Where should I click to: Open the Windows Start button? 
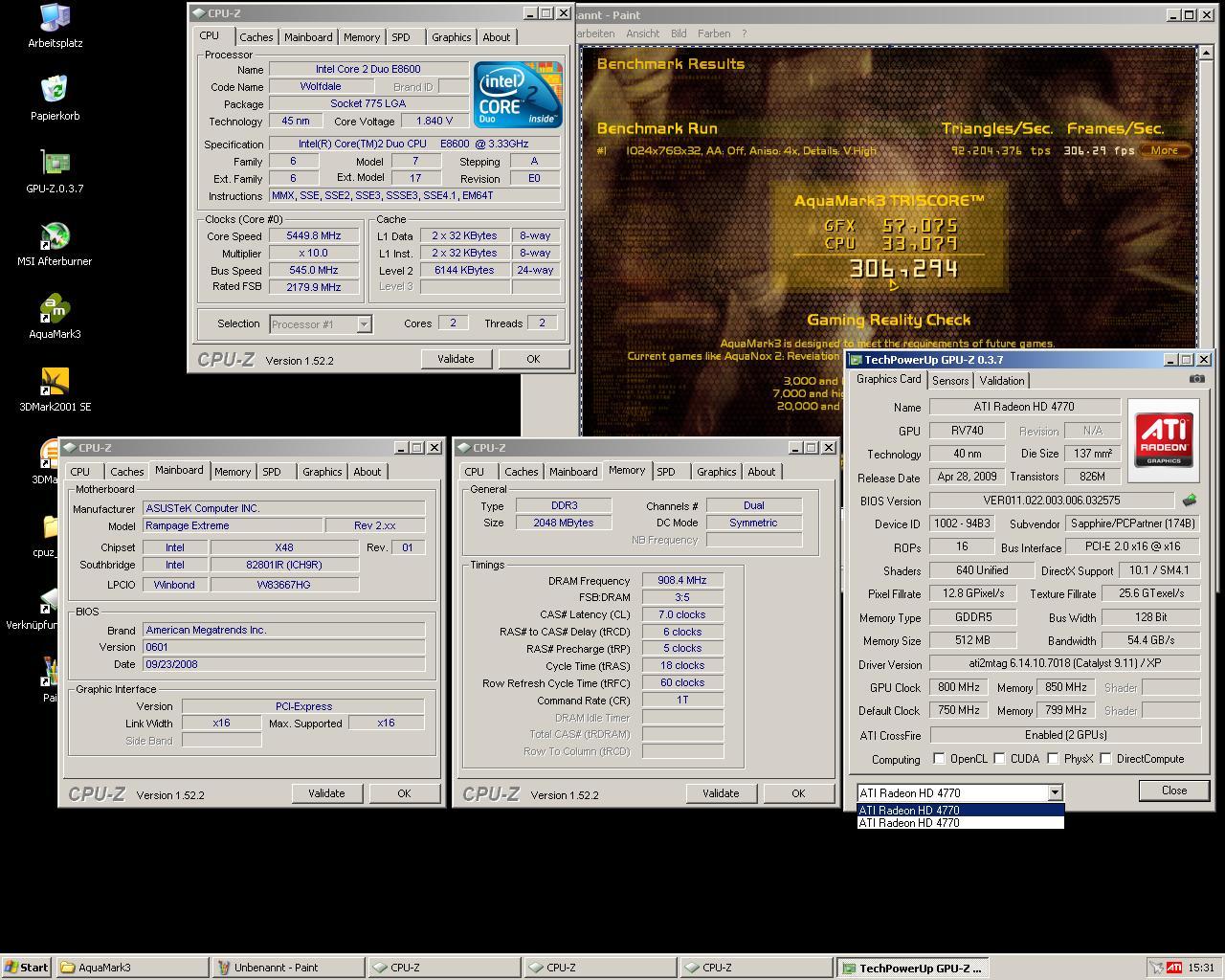click(x=27, y=968)
